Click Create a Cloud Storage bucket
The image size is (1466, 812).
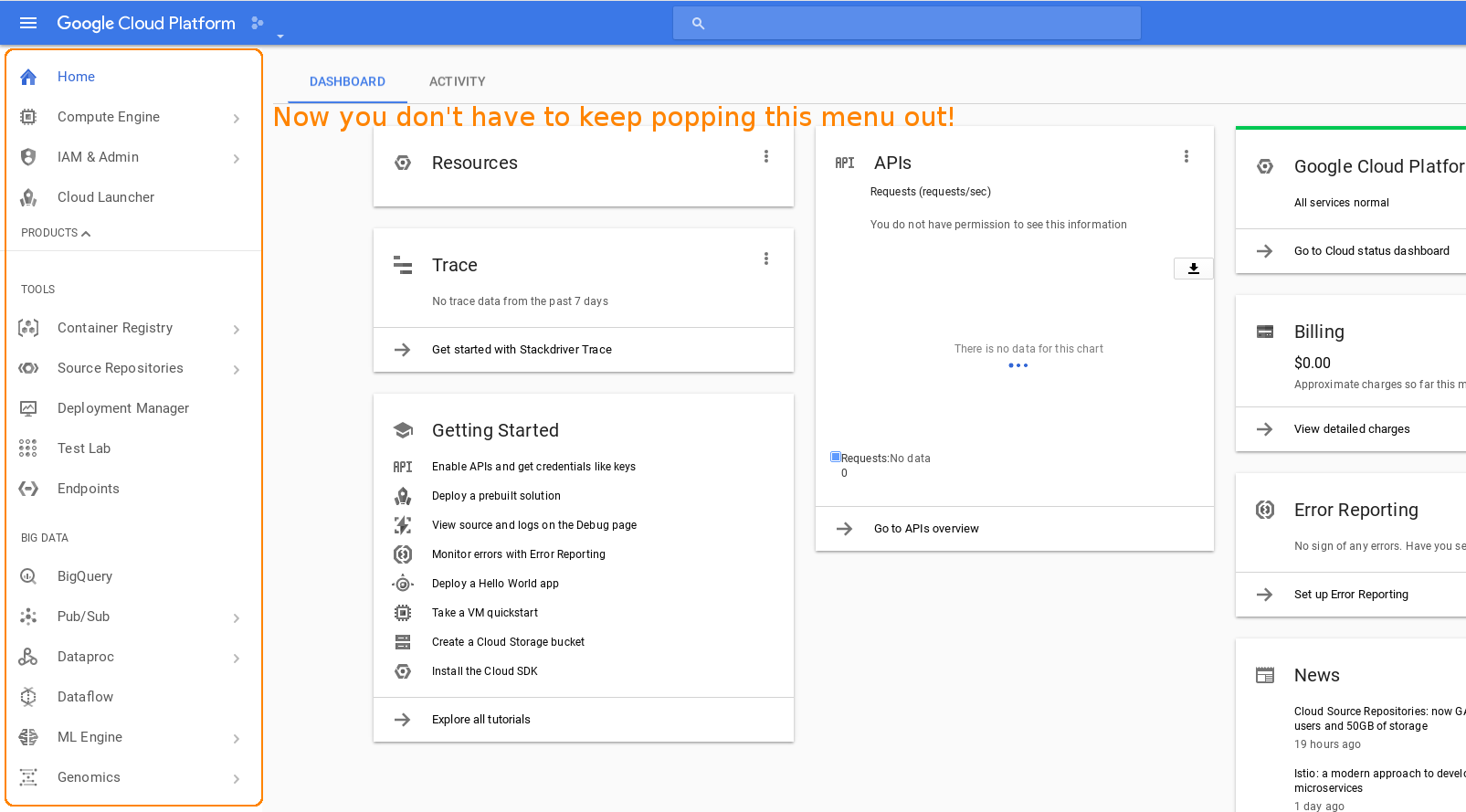pyautogui.click(x=508, y=642)
